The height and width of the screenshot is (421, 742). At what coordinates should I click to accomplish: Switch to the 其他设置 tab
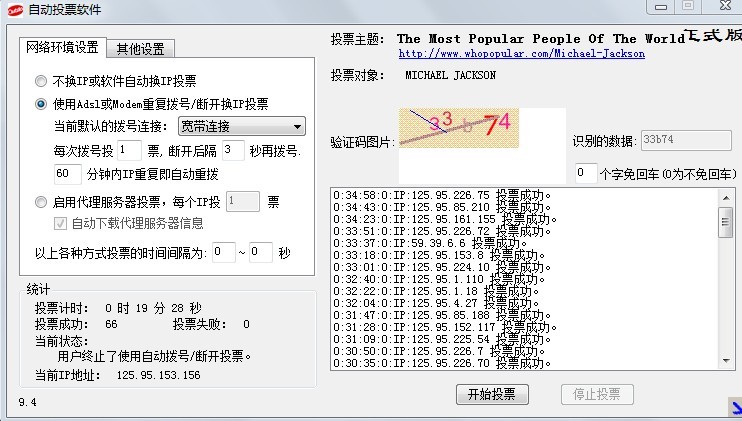(x=142, y=48)
